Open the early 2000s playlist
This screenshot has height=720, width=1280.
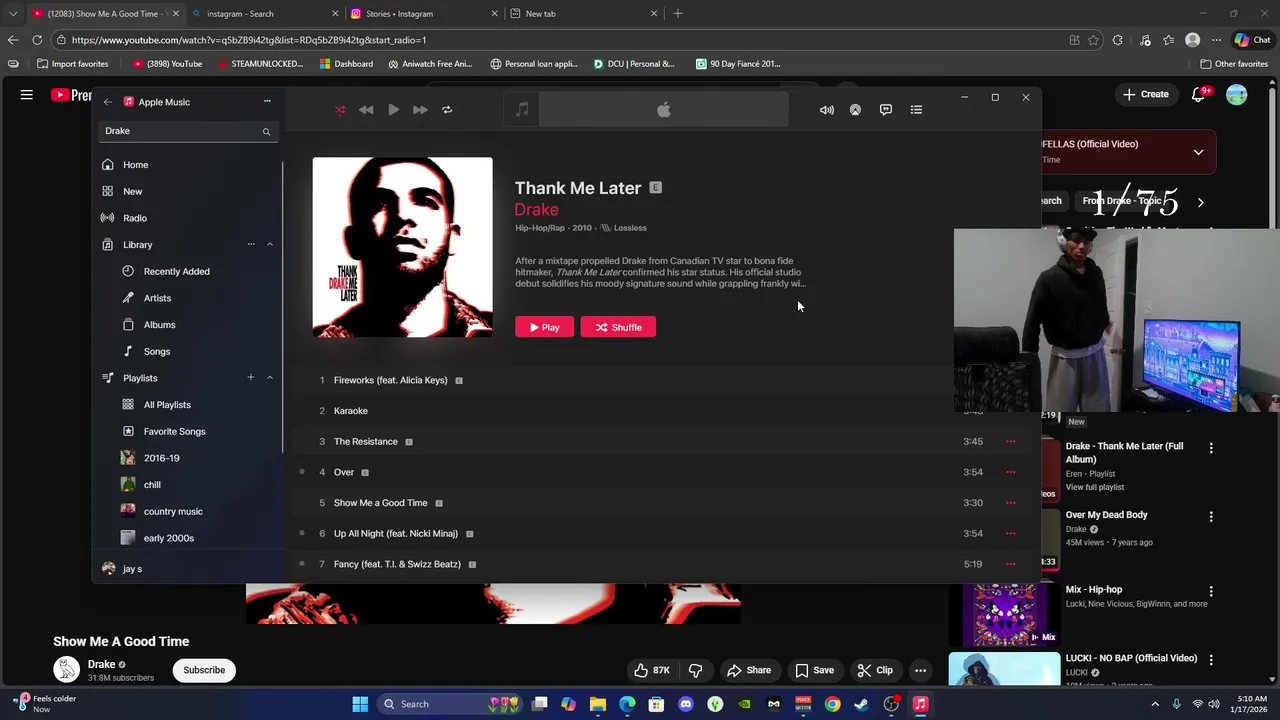pos(168,538)
